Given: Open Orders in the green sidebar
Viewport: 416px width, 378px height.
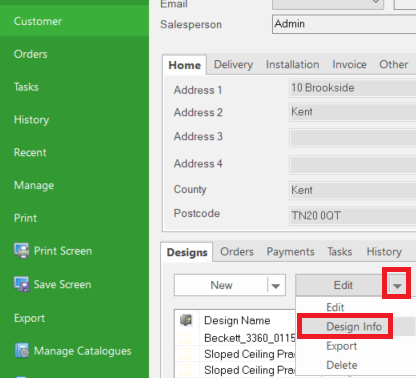Looking at the screenshot, I should [31, 54].
